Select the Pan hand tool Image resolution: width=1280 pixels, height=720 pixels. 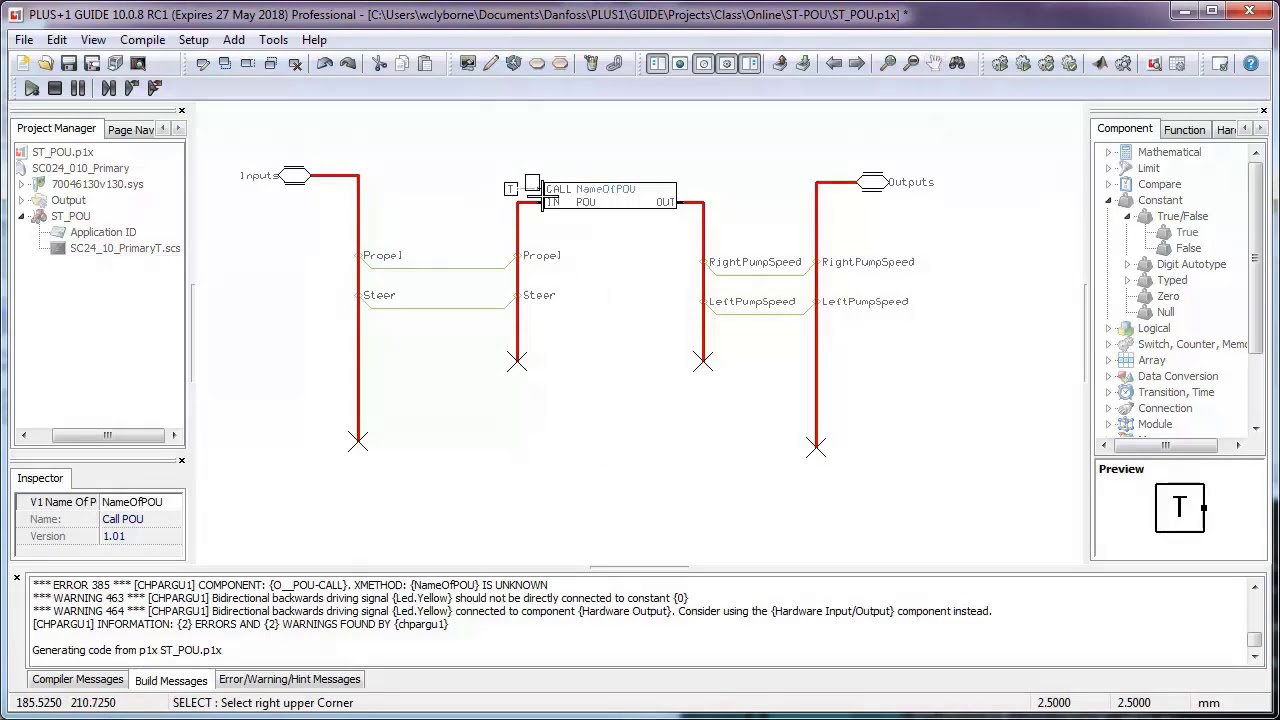pos(934,64)
